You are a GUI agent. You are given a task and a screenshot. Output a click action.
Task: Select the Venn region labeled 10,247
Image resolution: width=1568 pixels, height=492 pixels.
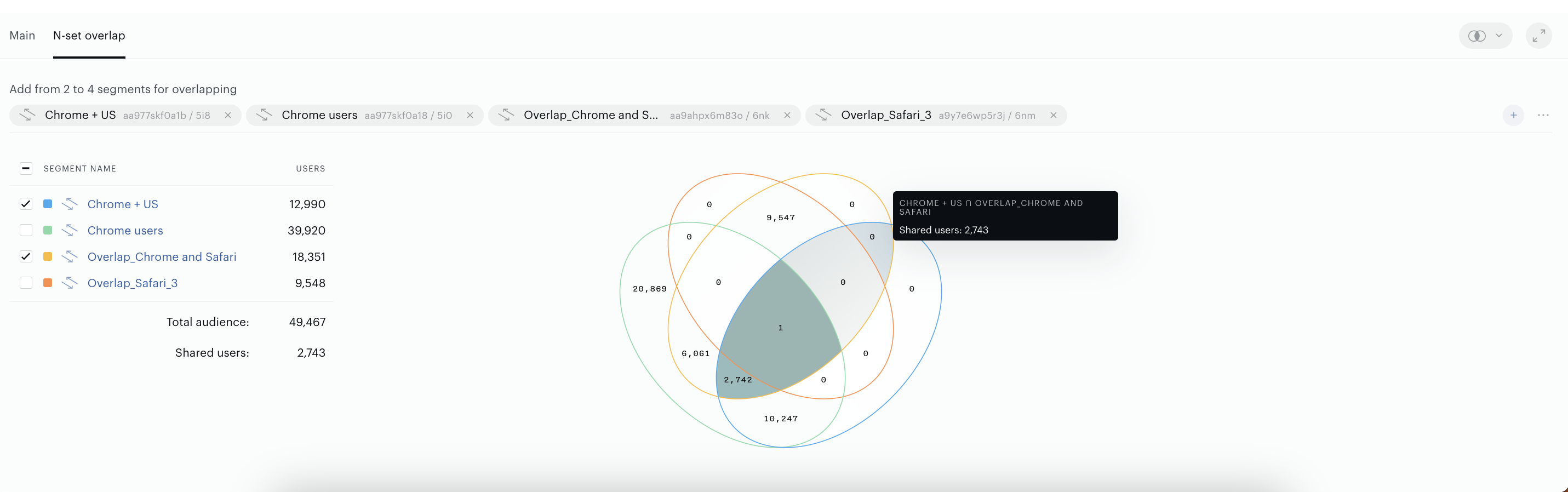780,419
